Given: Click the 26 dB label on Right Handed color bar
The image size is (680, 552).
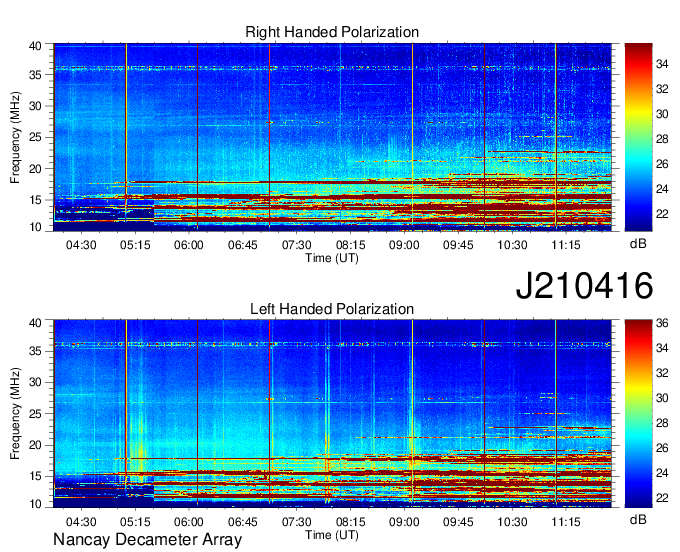Looking at the screenshot, I should pyautogui.click(x=662, y=164).
